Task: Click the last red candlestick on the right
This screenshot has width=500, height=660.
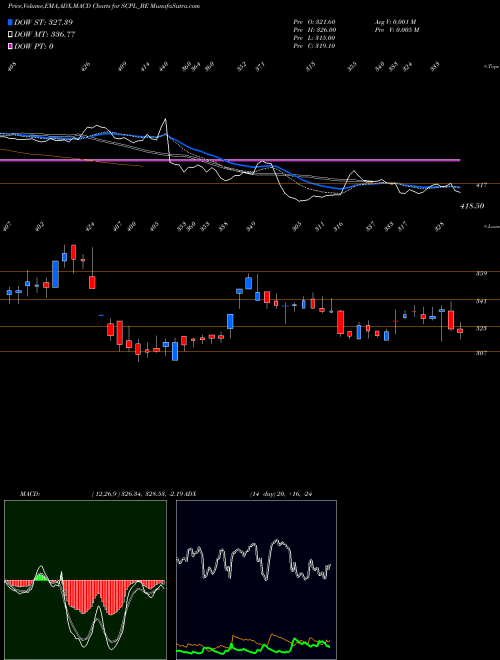Action: click(x=460, y=331)
